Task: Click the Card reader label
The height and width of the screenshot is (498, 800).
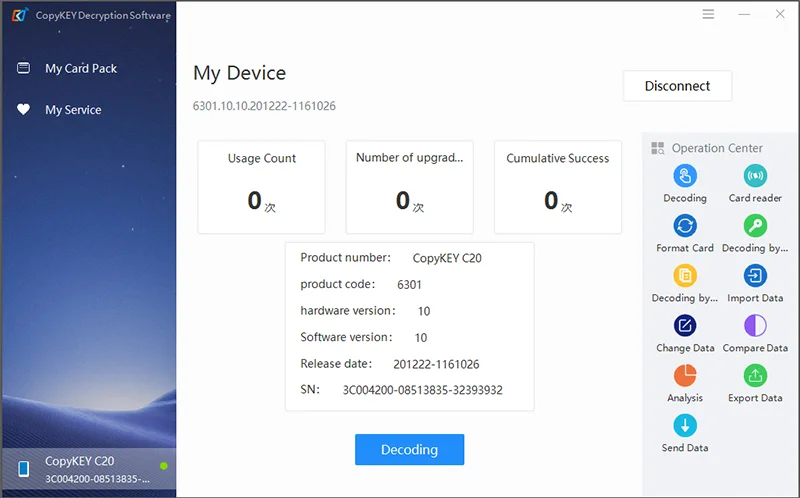Action: coord(755,198)
